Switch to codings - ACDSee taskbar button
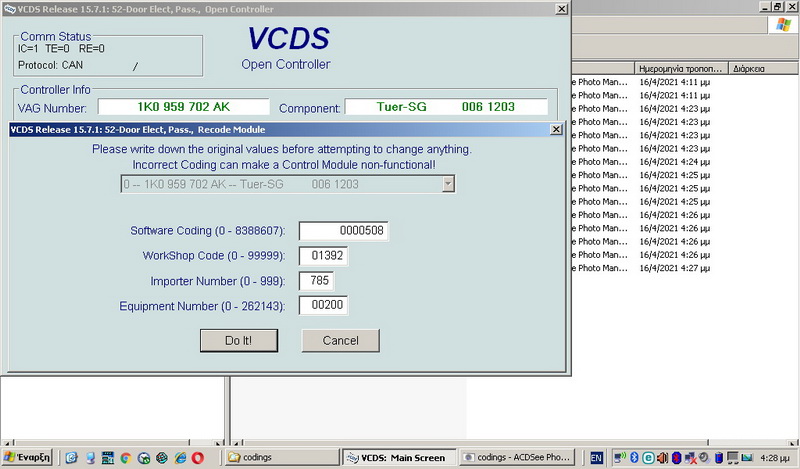The width and height of the screenshot is (800, 469). (x=517, y=457)
